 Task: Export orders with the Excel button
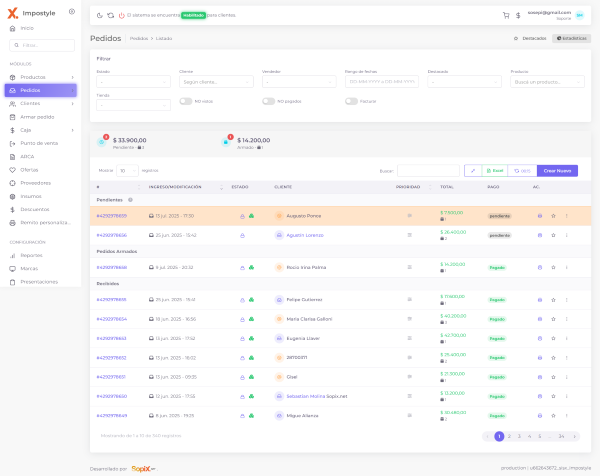tap(494, 171)
